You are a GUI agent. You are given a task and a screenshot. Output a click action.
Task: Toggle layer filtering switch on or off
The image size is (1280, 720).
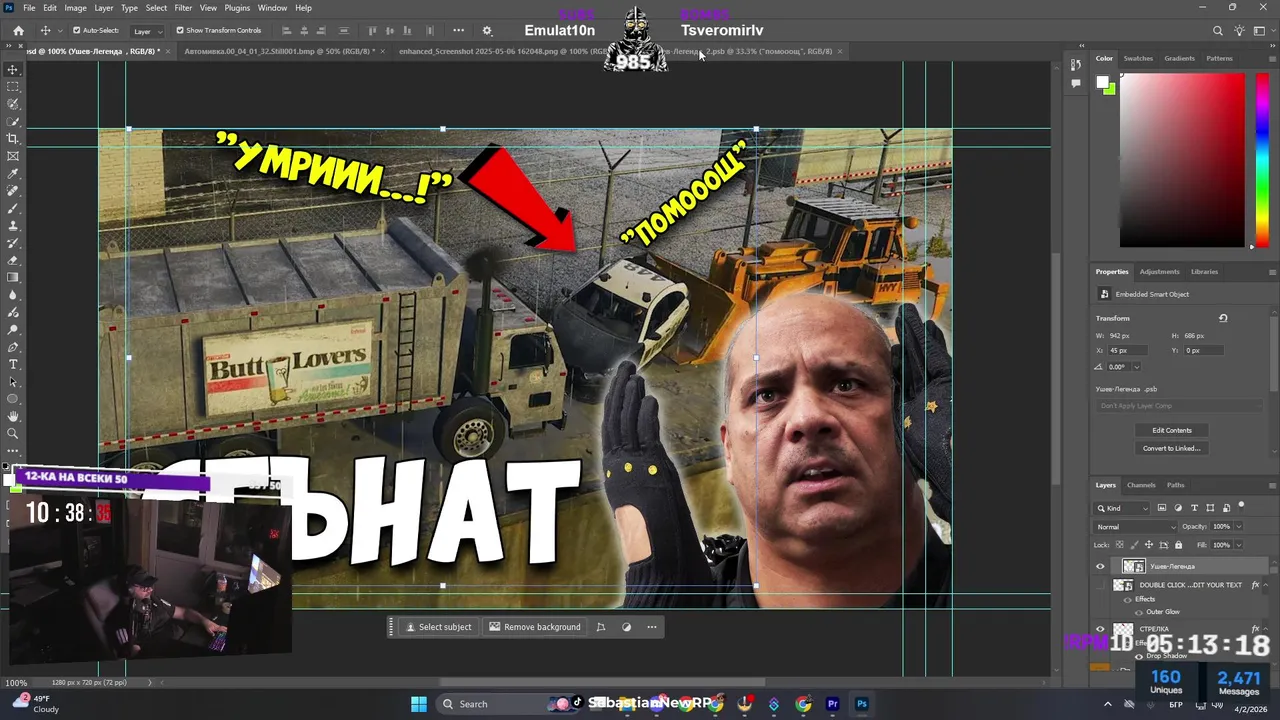[x=1241, y=506]
